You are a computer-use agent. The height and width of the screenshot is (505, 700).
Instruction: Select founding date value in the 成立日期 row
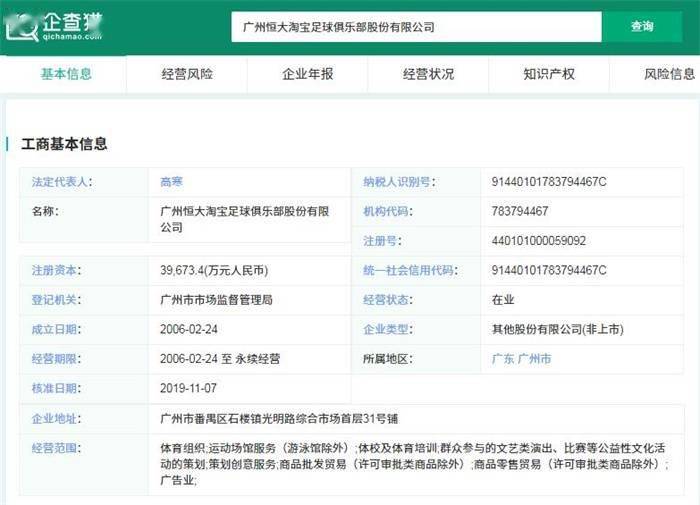click(x=188, y=329)
